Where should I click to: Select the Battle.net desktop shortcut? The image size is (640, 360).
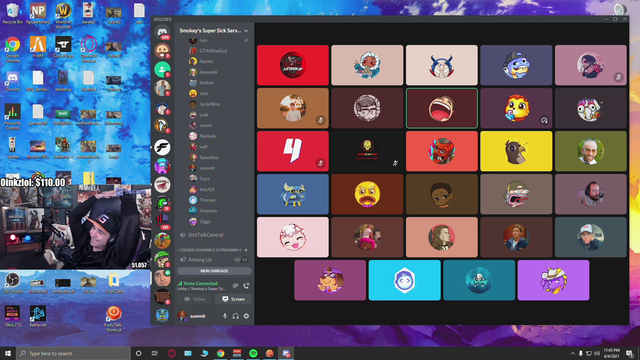pos(38,316)
